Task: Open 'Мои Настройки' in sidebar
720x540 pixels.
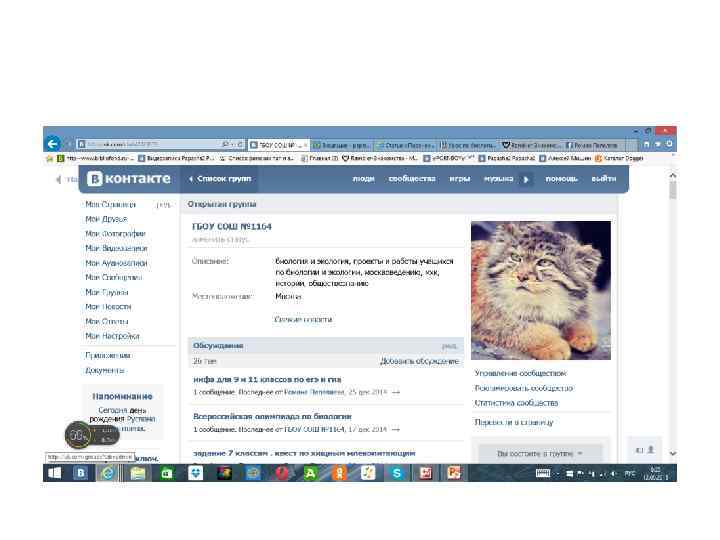Action: [112, 336]
